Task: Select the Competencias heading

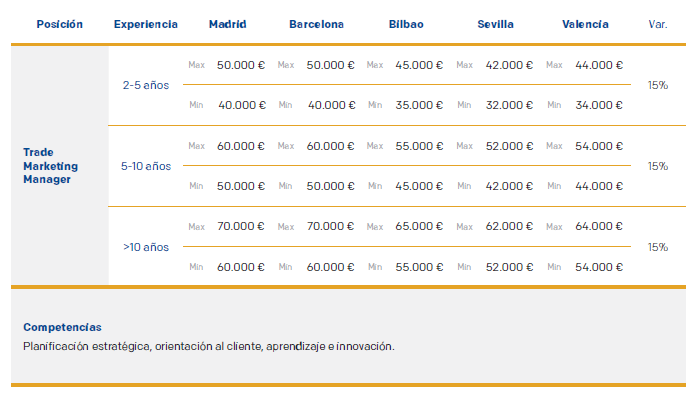Action: [62, 328]
